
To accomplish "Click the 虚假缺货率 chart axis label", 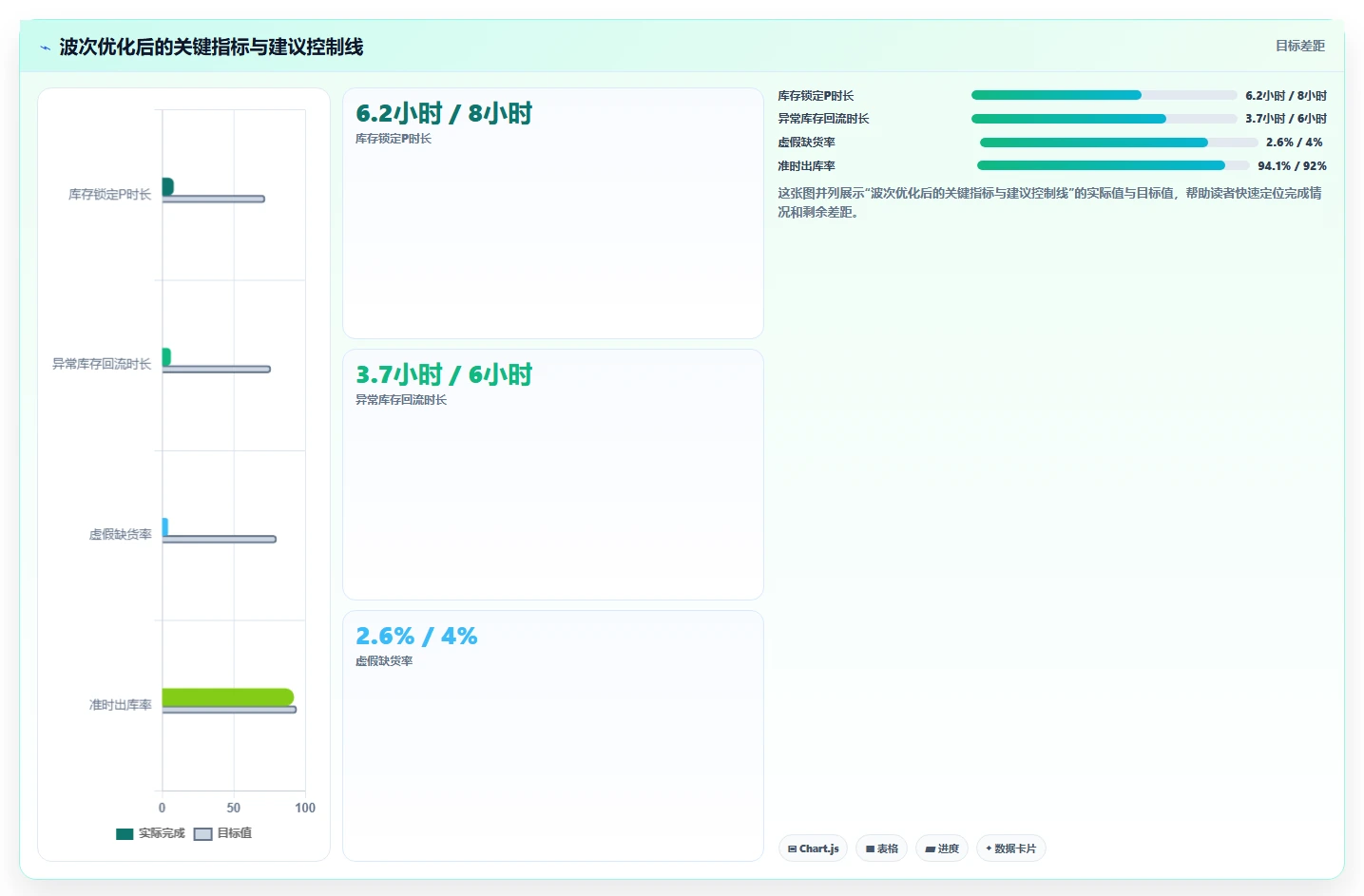I will point(120,534).
